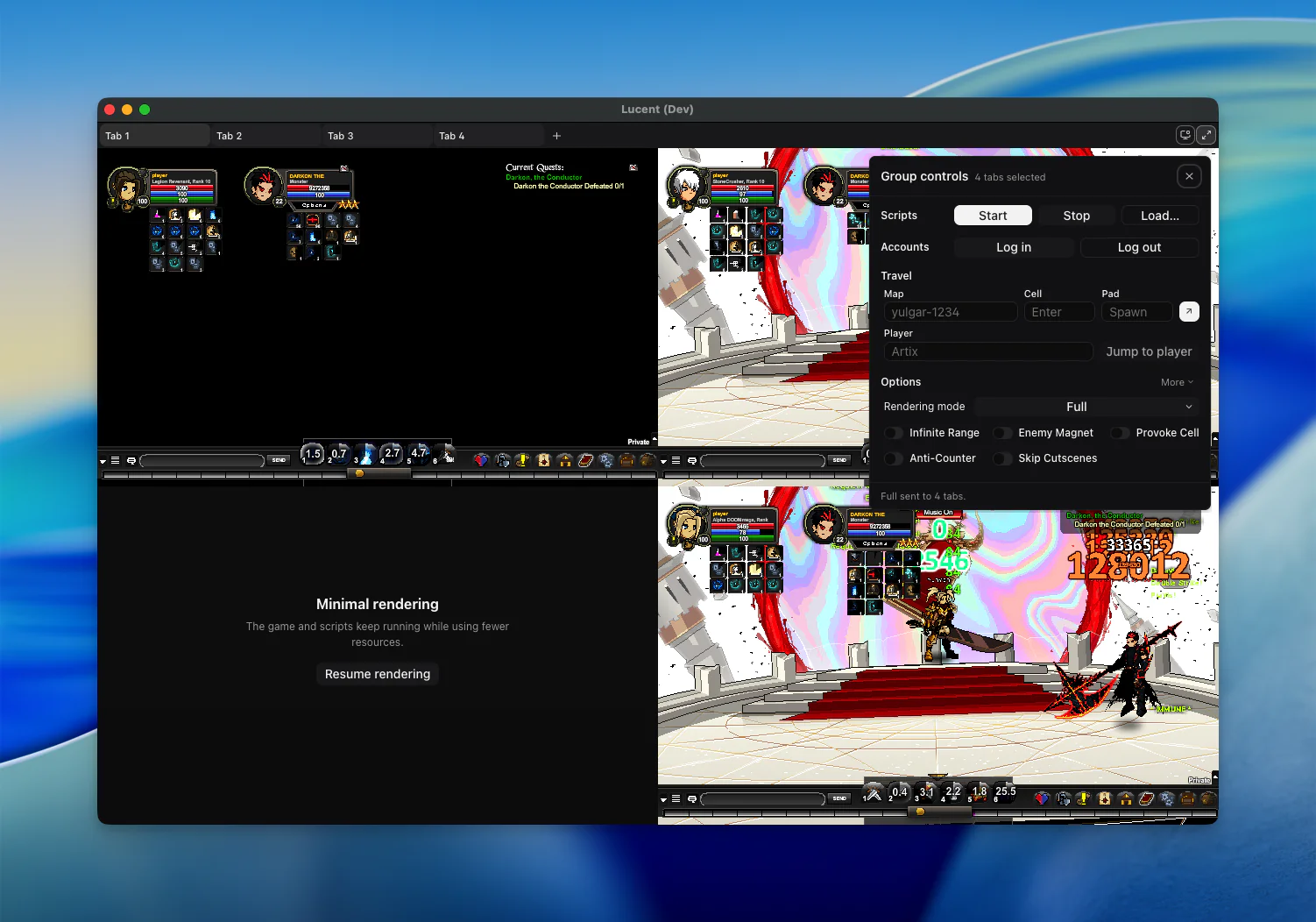The image size is (1316, 922).
Task: Use skill 5 in bottom-right game pane
Action: [x=979, y=793]
